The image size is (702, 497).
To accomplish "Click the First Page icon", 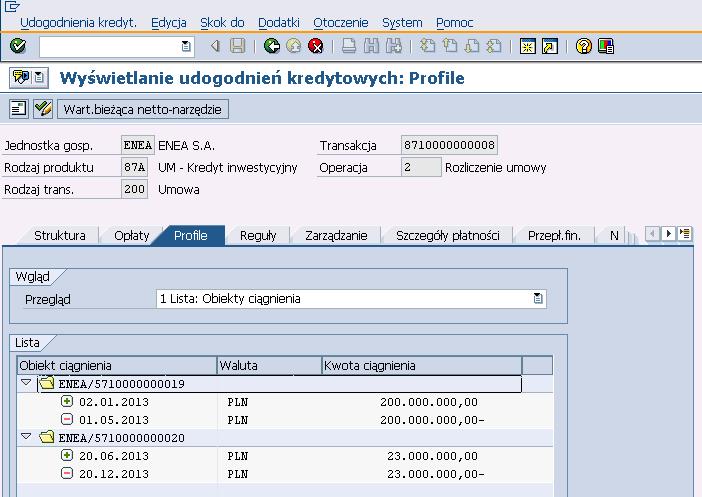I will (428, 46).
